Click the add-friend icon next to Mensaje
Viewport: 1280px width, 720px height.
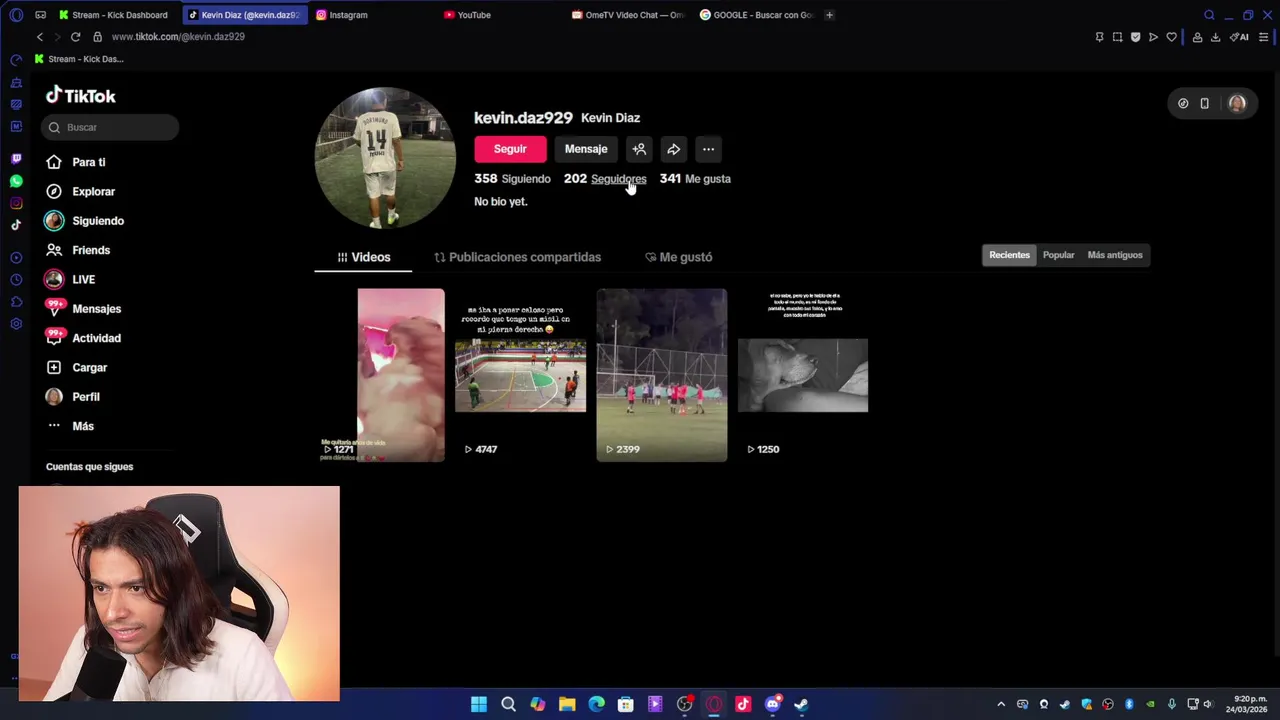[639, 149]
